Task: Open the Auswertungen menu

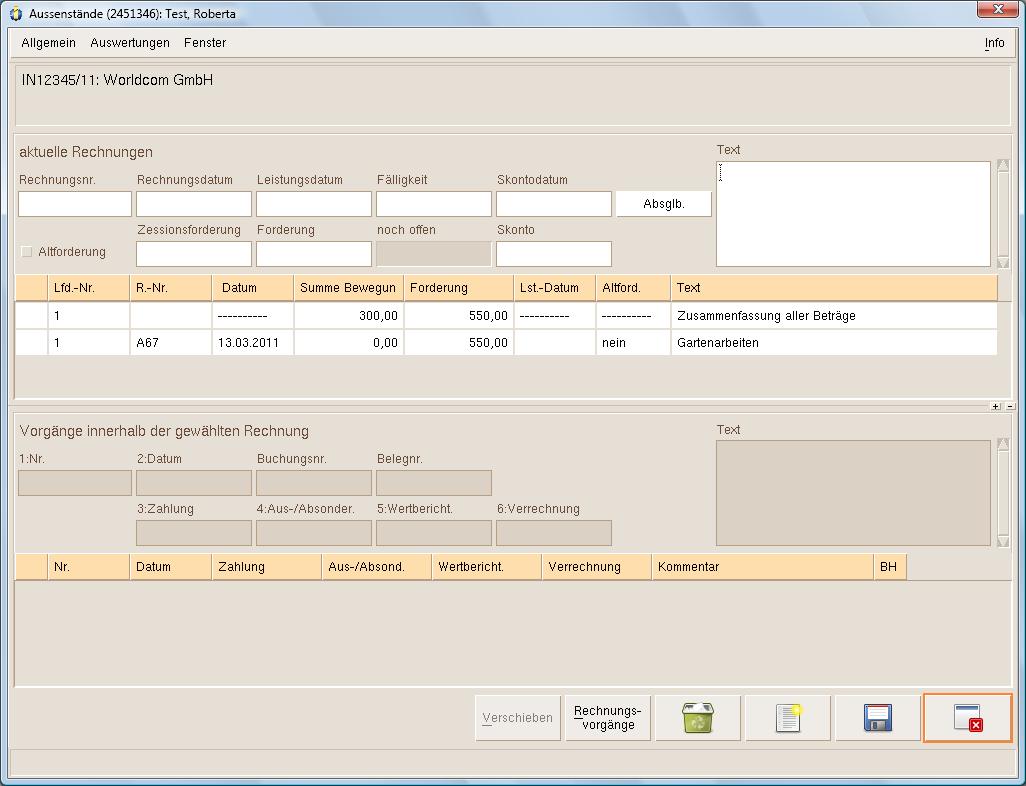Action: point(130,43)
